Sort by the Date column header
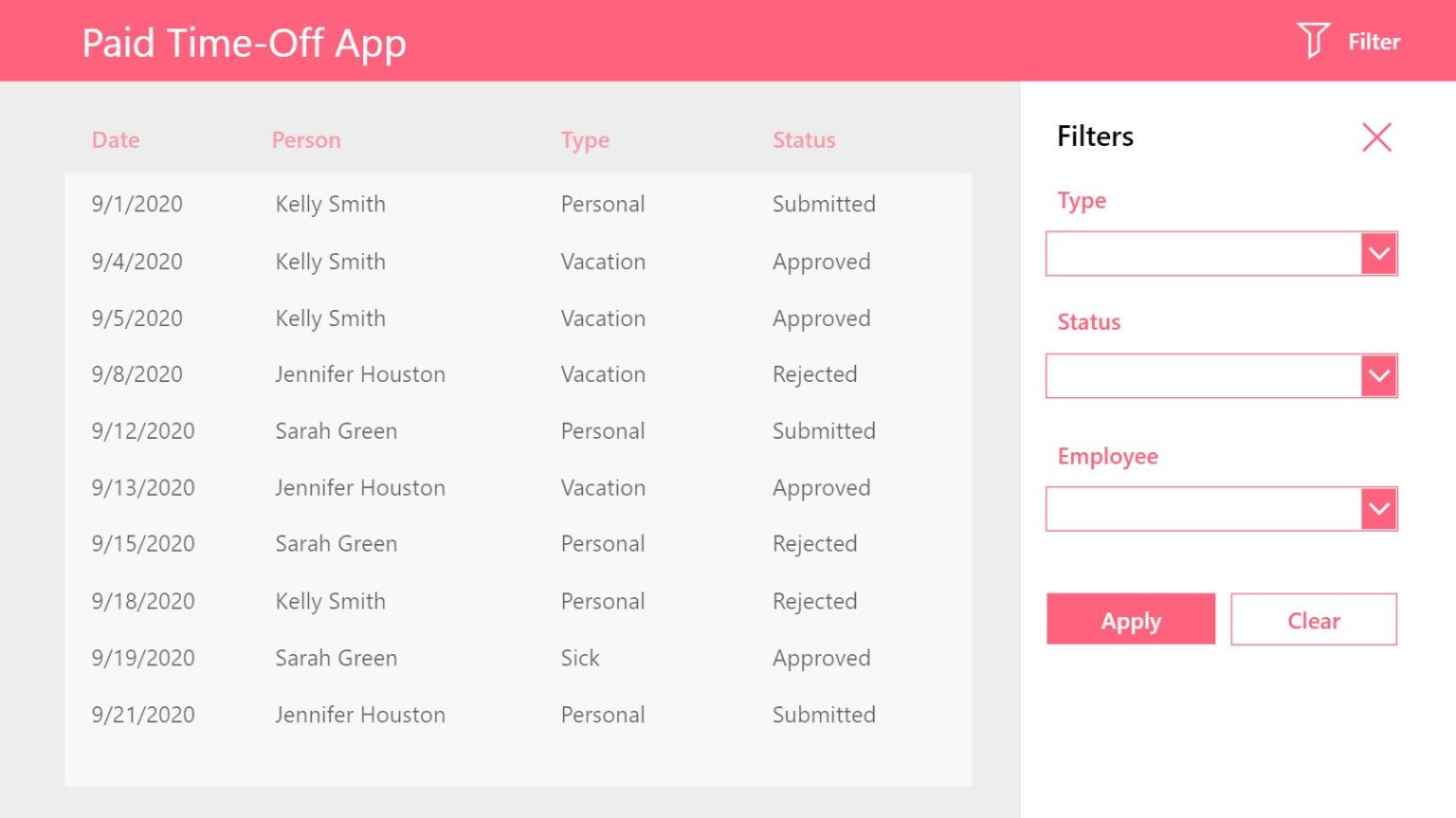1456x818 pixels. click(x=116, y=139)
